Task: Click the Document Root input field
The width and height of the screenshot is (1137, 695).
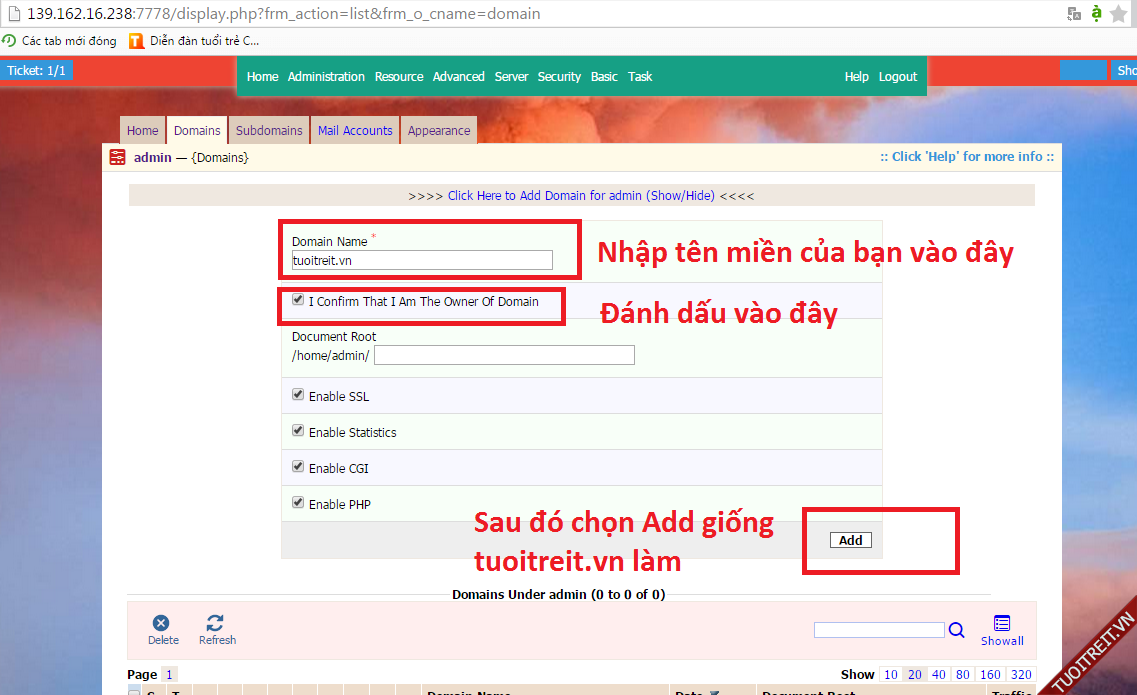Action: [504, 355]
